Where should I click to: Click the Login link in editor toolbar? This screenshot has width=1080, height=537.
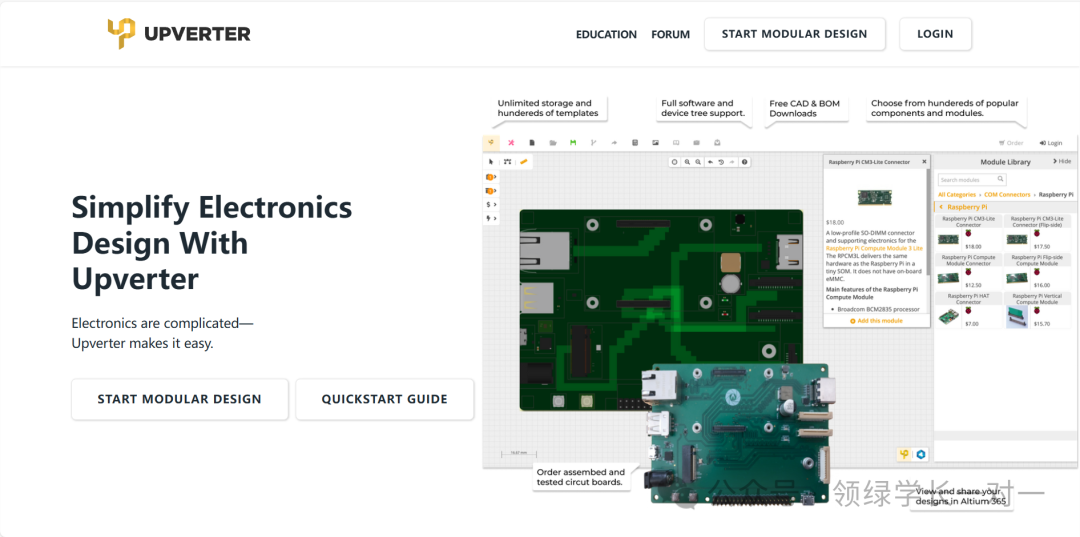pos(1050,143)
